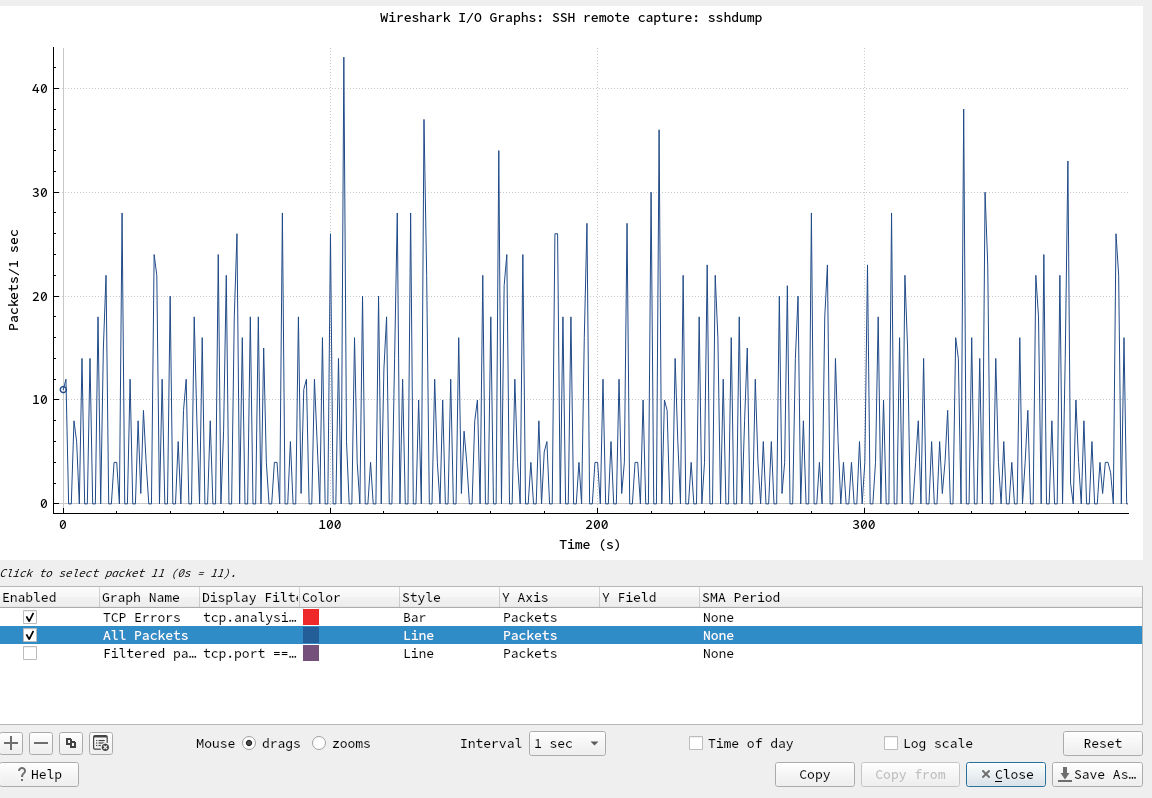Click the tcp.port ==… display filter cell

click(249, 653)
